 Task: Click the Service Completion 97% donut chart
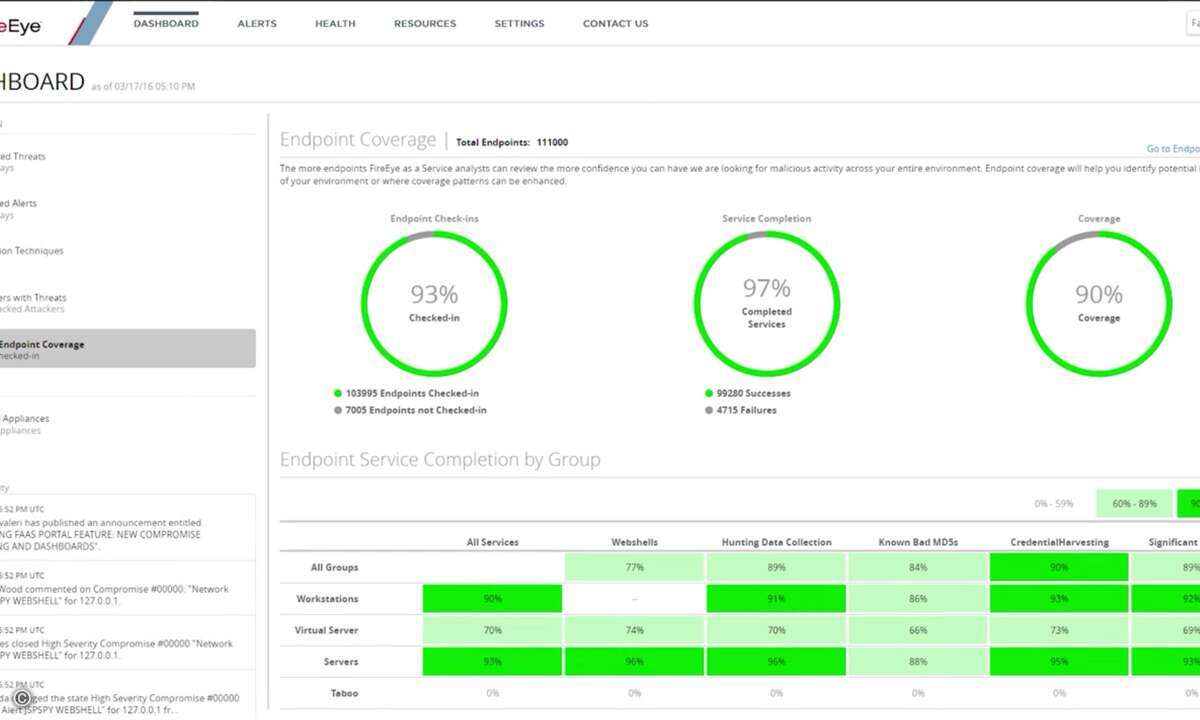[x=766, y=302]
